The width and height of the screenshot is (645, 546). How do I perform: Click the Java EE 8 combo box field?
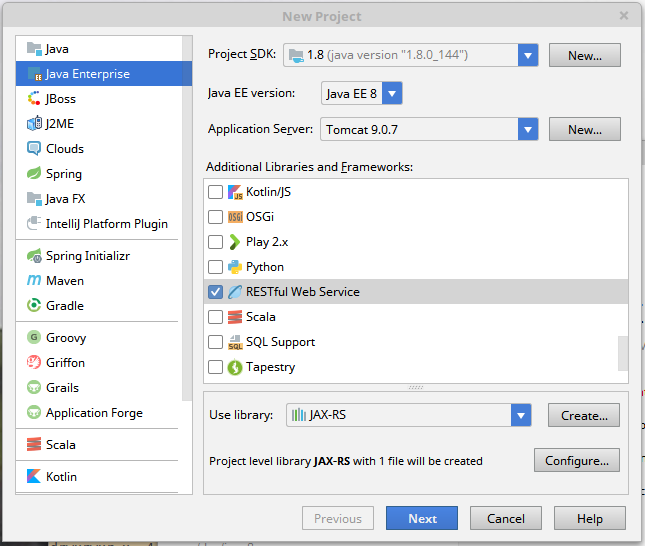[x=362, y=93]
